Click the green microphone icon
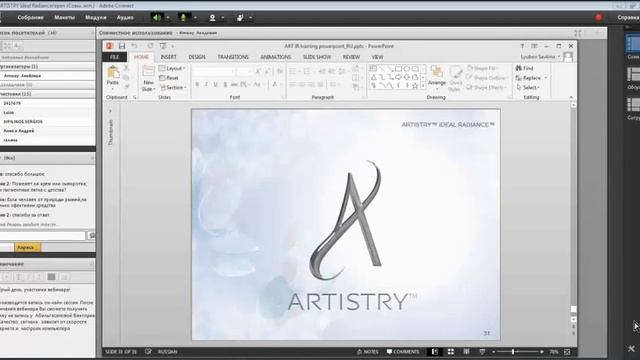This screenshot has width=640, height=360. click(x=183, y=18)
